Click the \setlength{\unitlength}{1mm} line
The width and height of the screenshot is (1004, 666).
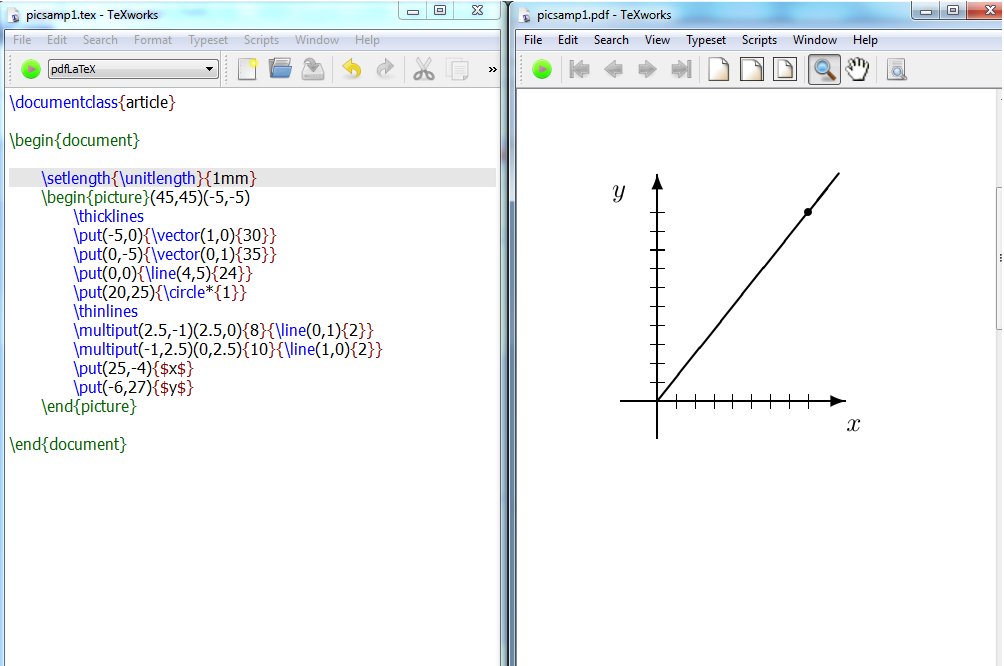coord(149,178)
